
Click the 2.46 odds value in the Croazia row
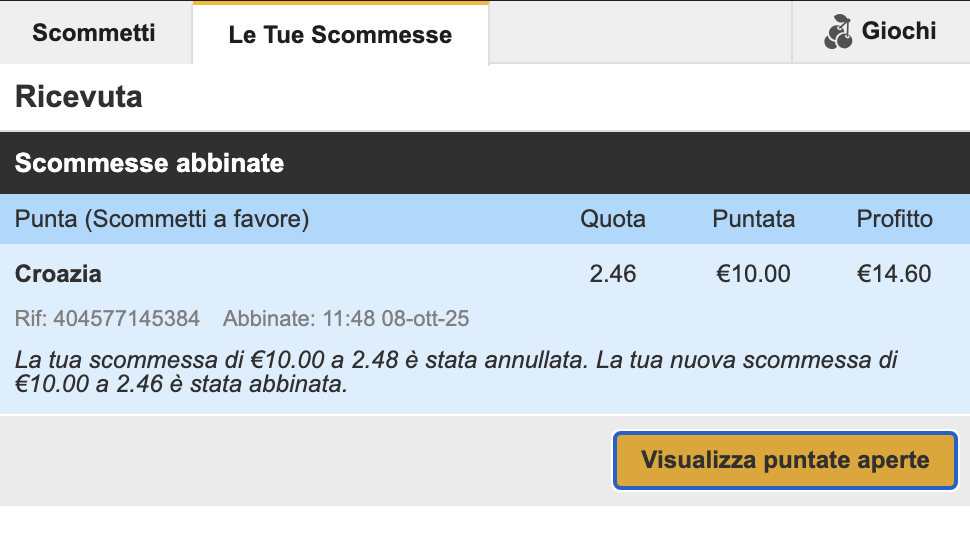(x=613, y=273)
